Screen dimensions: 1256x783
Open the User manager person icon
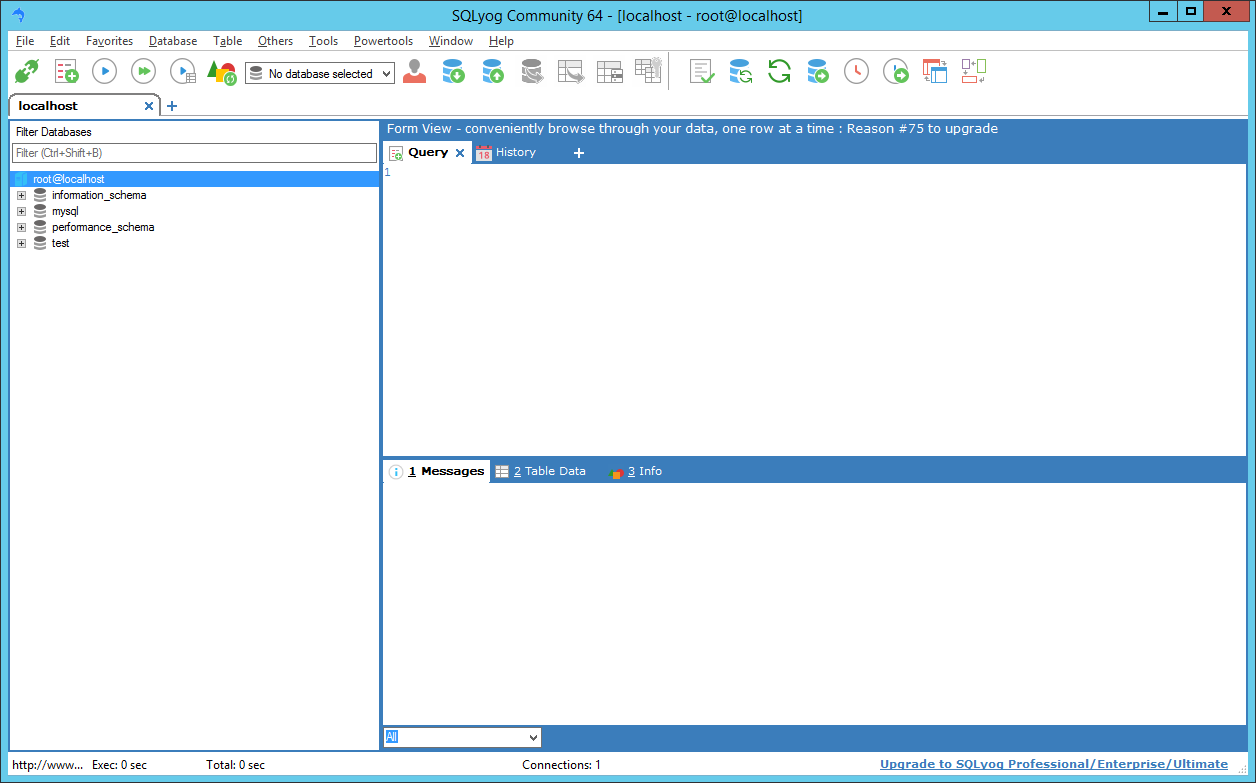414,72
